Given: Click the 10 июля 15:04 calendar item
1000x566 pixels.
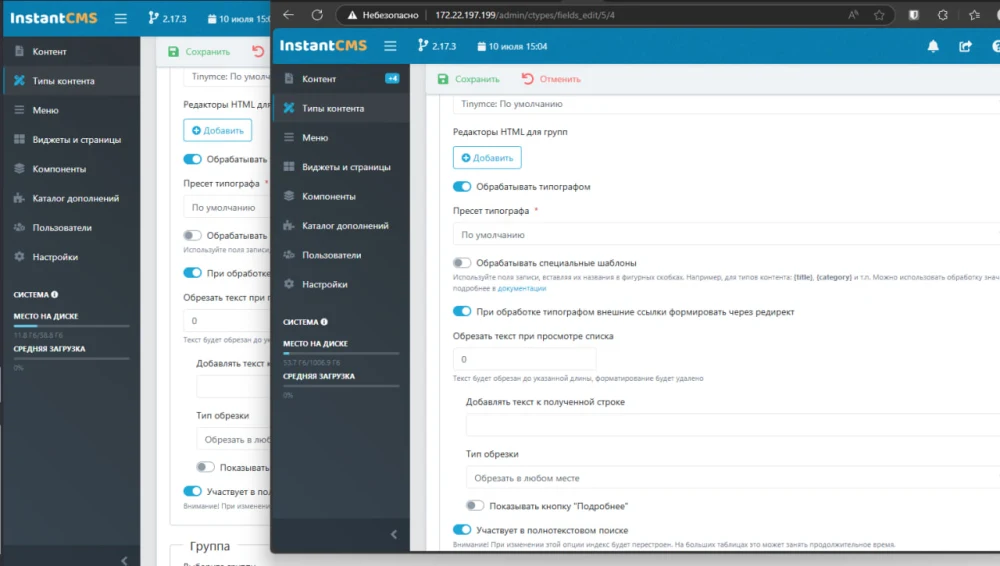Looking at the screenshot, I should pos(512,46).
